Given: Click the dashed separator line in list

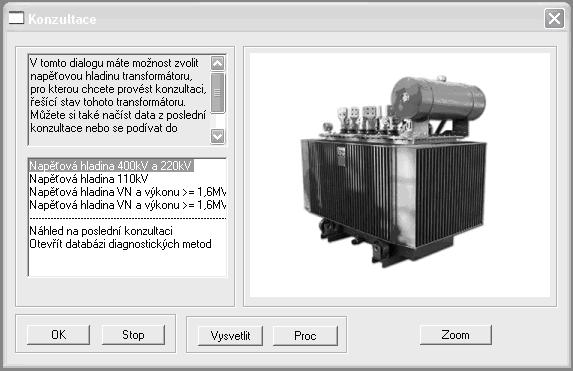Looking at the screenshot, I should click(x=128, y=219).
